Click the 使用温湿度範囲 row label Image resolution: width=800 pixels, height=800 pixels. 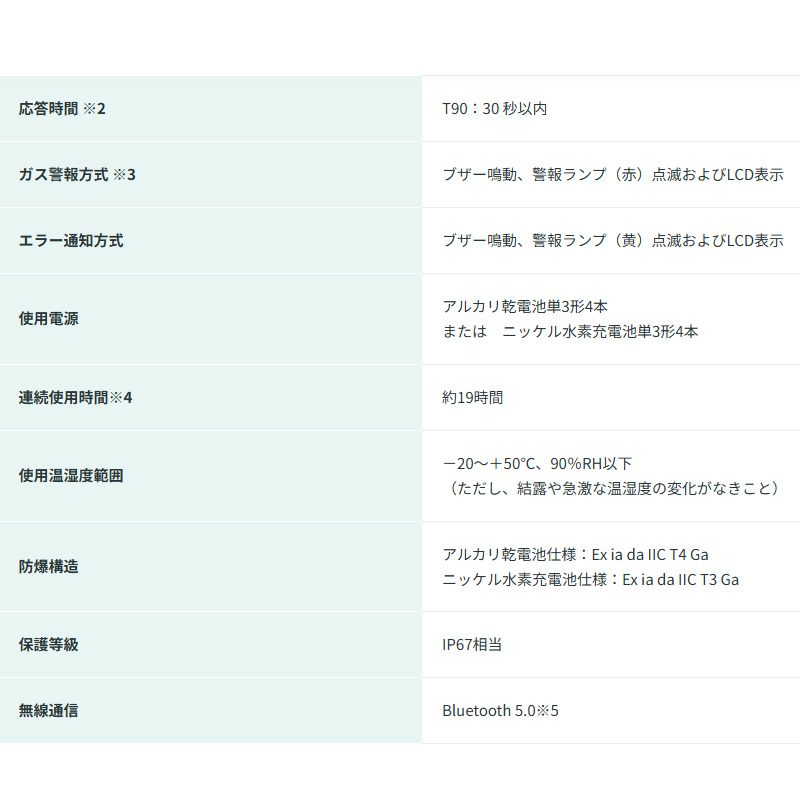(x=71, y=476)
